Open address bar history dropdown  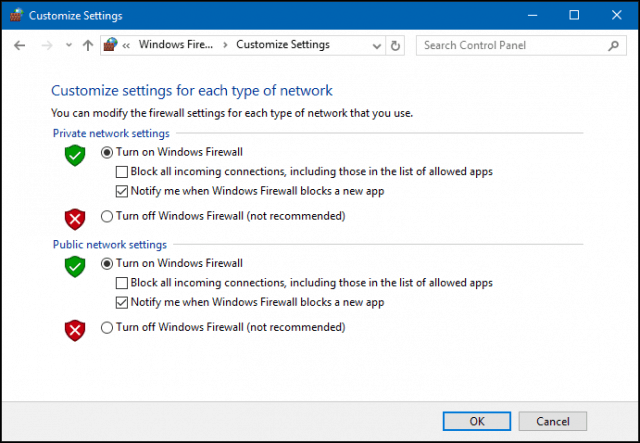pyautogui.click(x=377, y=46)
